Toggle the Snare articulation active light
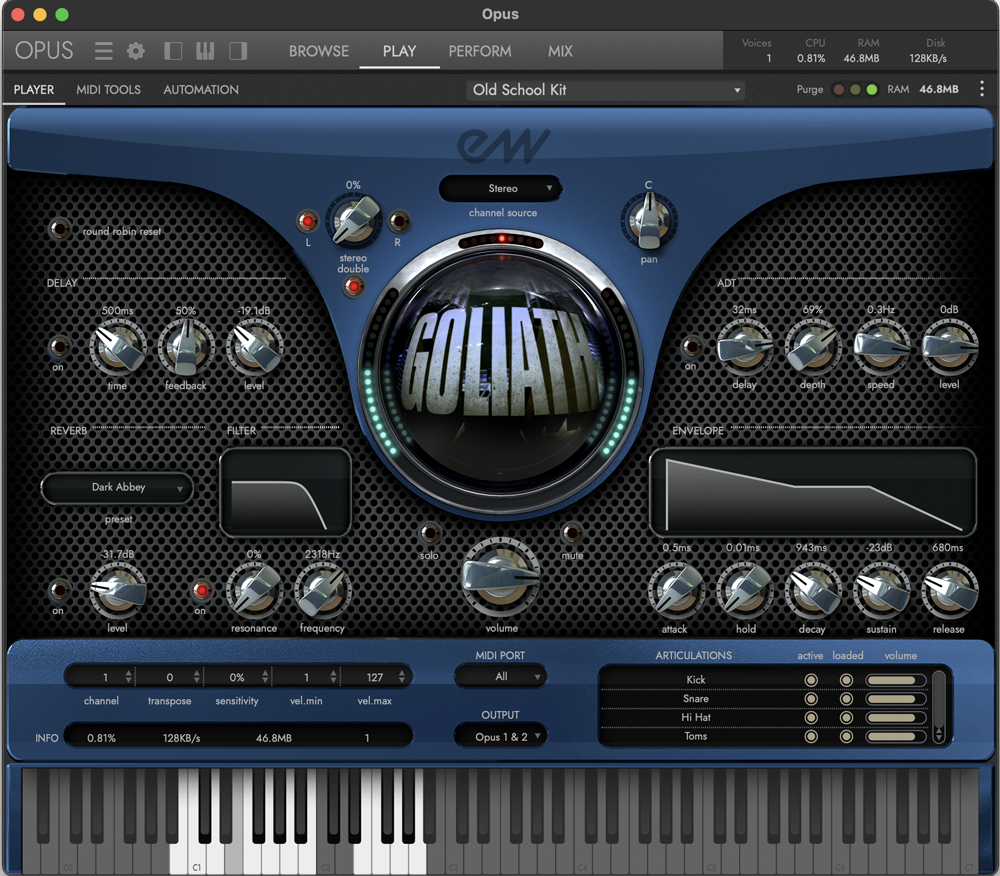The height and width of the screenshot is (876, 1000). tap(810, 699)
